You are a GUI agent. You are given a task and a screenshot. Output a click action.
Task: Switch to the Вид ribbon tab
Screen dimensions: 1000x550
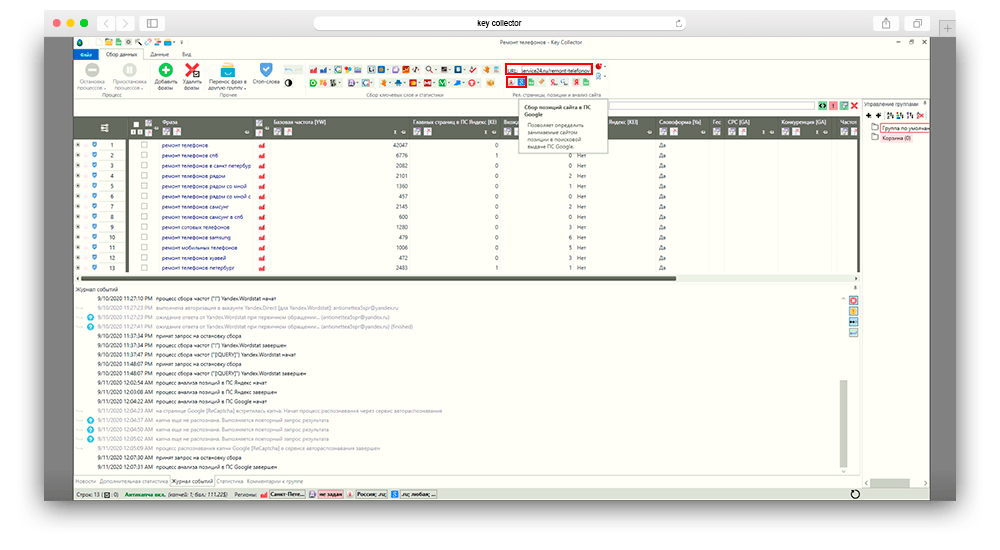click(x=187, y=55)
